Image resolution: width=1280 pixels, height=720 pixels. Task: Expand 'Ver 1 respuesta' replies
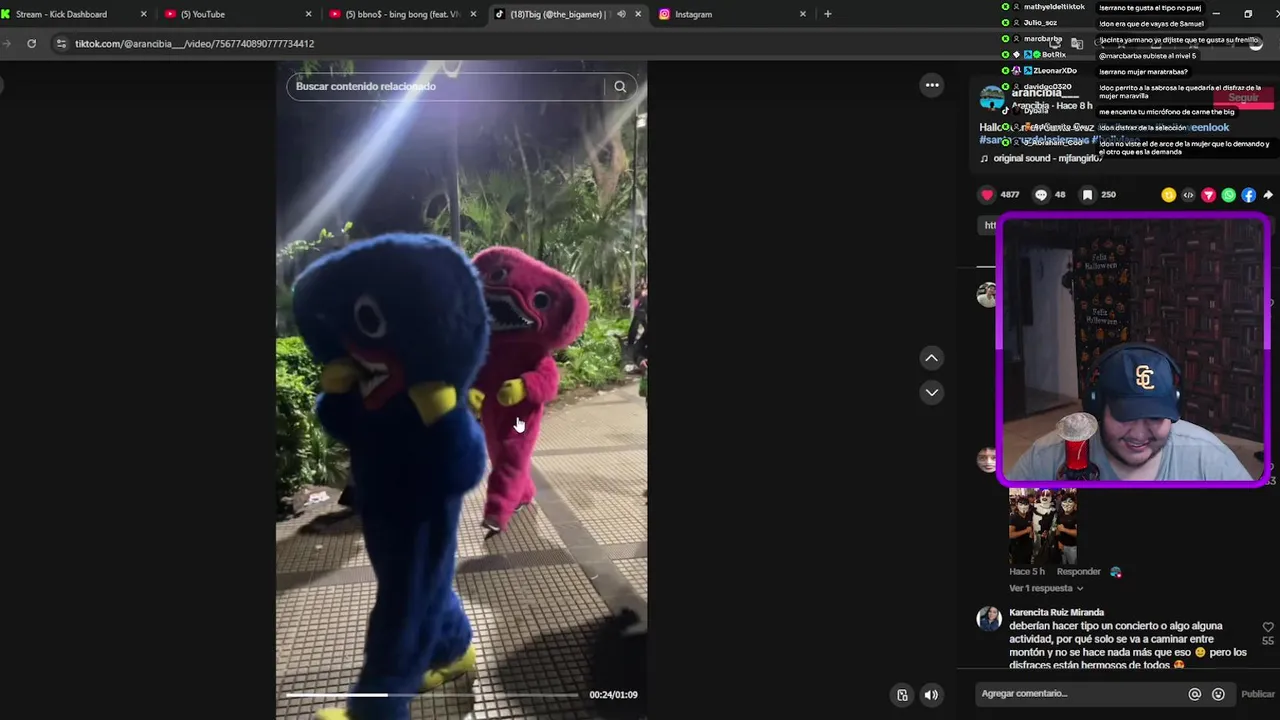pyautogui.click(x=1046, y=588)
